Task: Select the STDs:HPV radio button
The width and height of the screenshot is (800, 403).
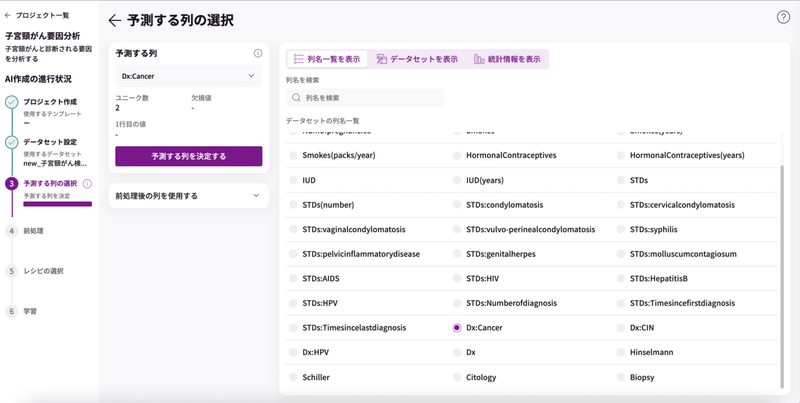Action: click(x=293, y=303)
